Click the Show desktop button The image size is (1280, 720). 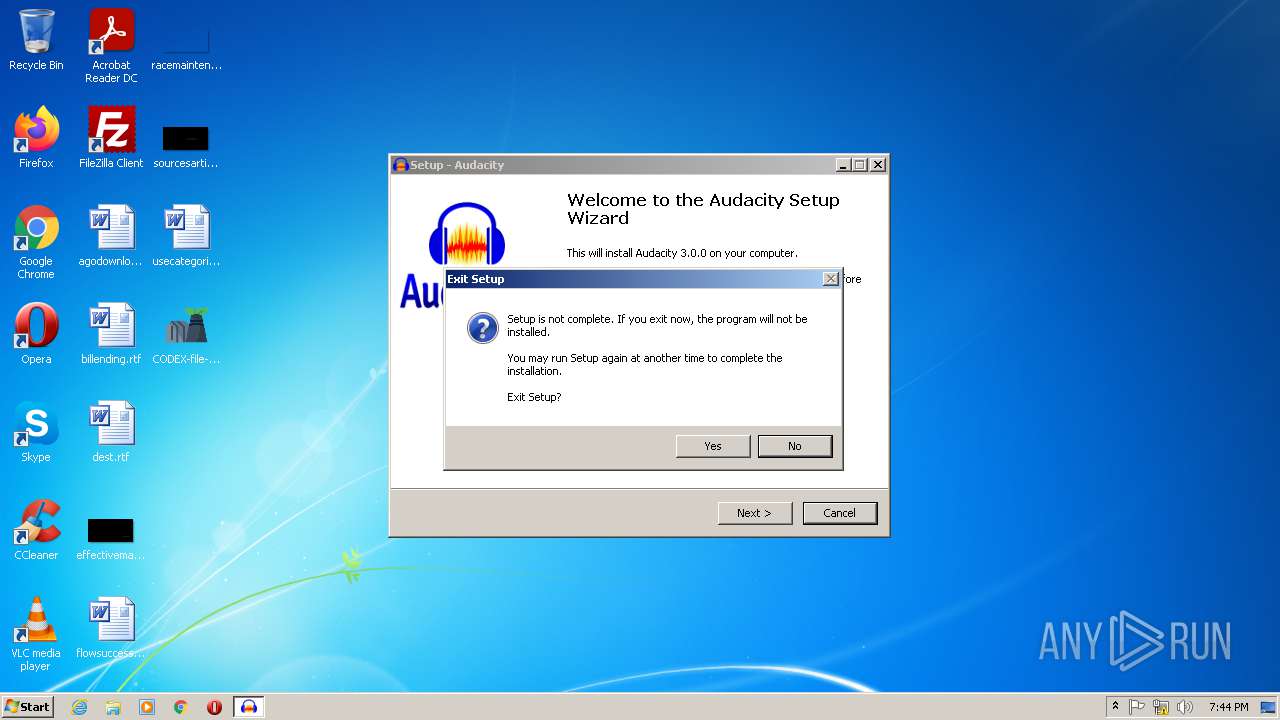tap(1269, 707)
